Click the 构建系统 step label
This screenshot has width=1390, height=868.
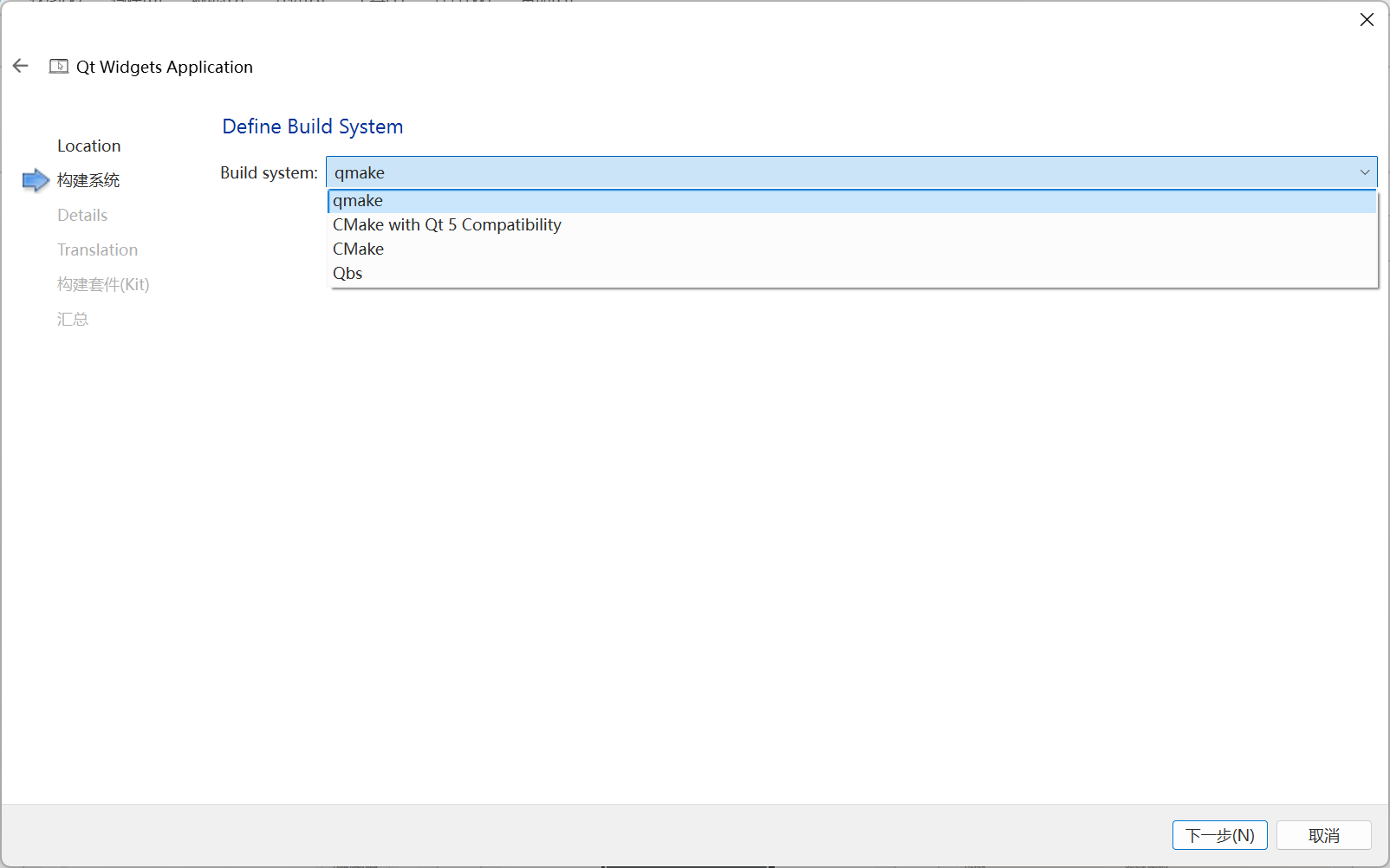88,180
